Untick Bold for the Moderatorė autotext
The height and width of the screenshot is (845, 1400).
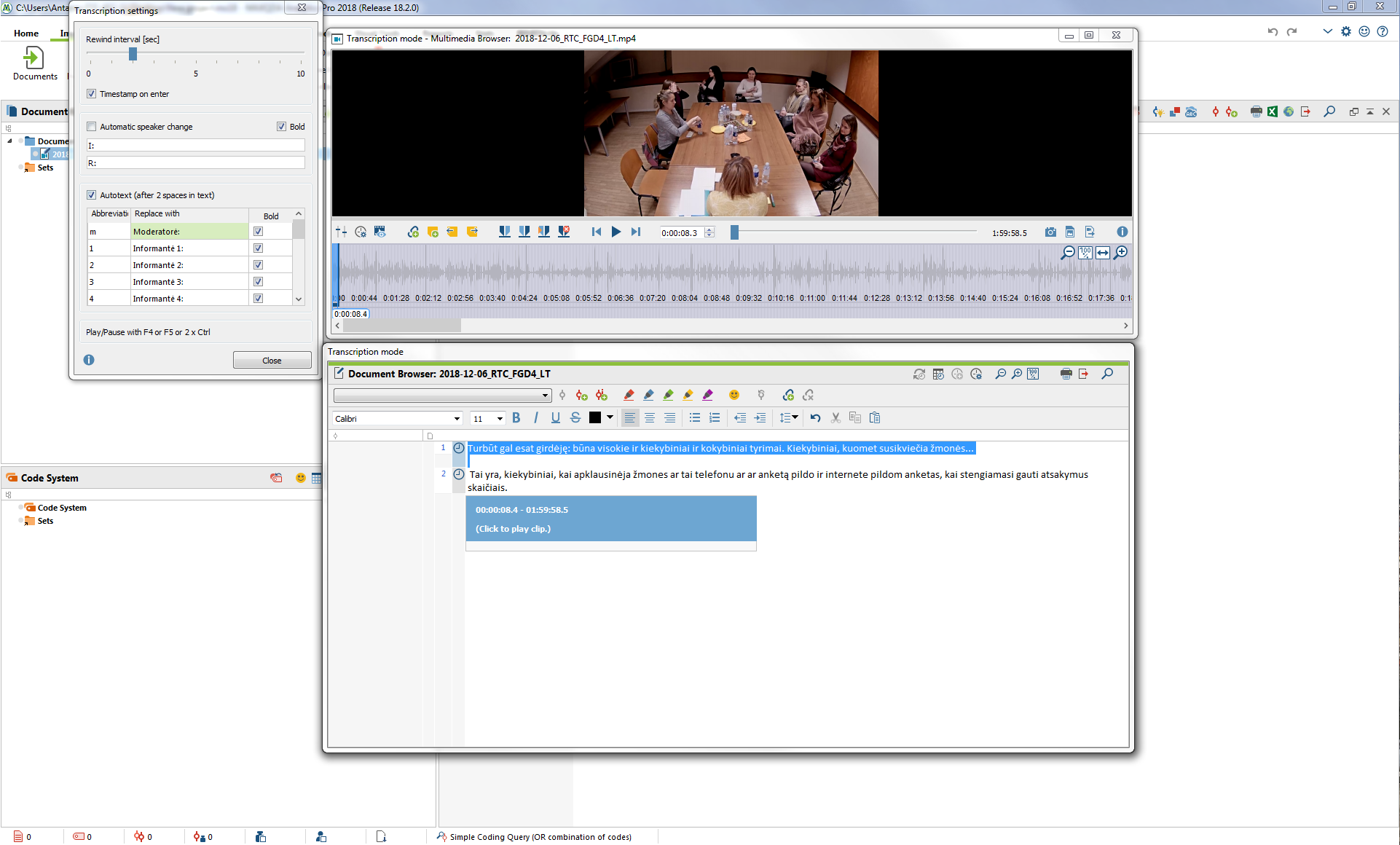coord(258,232)
